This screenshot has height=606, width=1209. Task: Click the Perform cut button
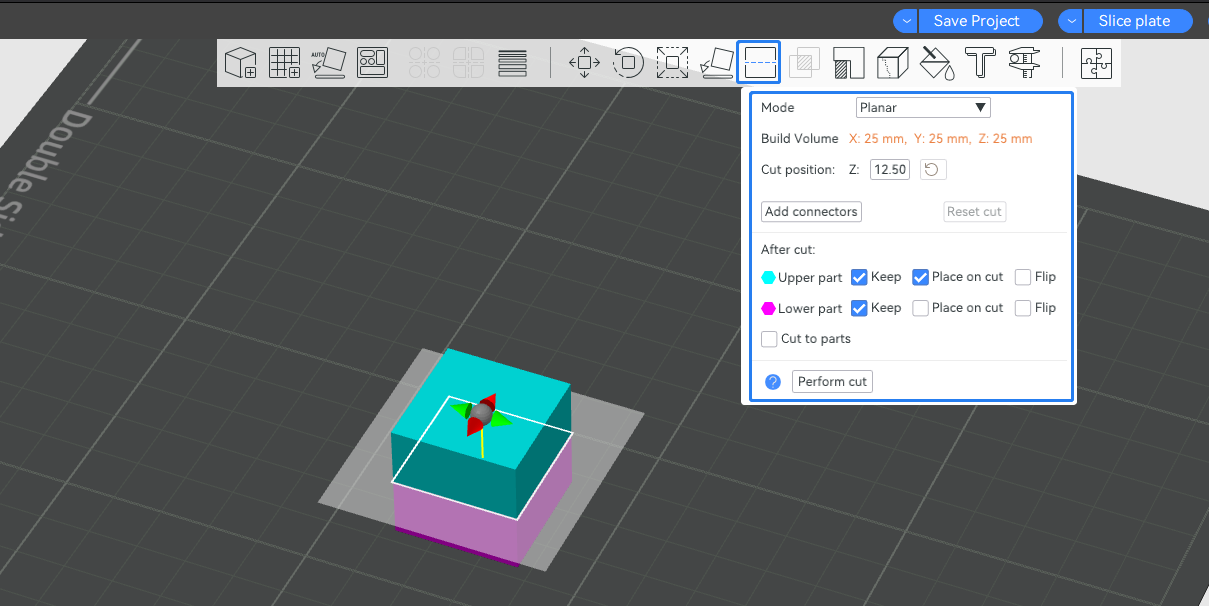coord(832,382)
